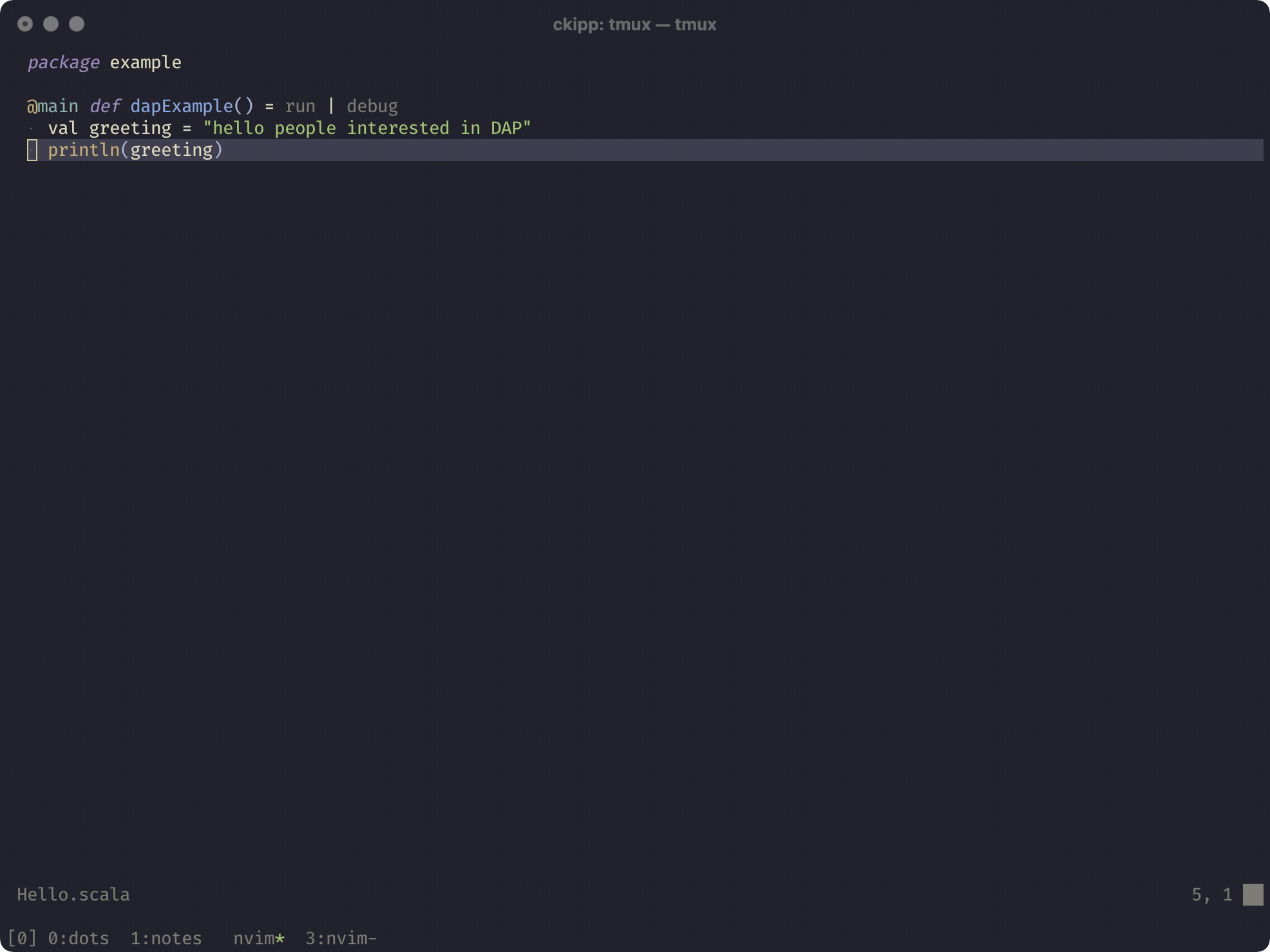The height and width of the screenshot is (952, 1270).
Task: Start debugging via the debug code lens
Action: (372, 106)
